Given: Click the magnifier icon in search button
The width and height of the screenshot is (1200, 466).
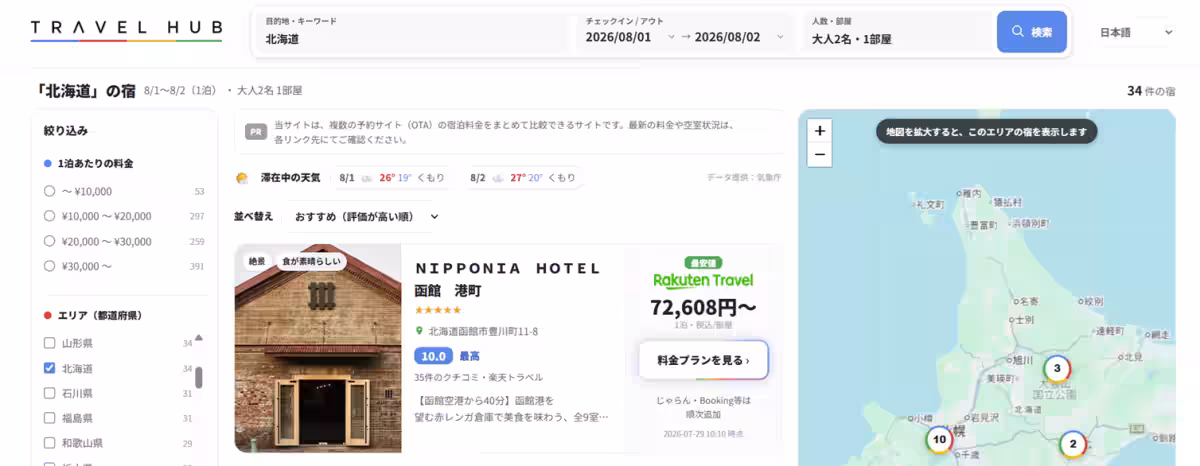Looking at the screenshot, I should click(x=1018, y=32).
